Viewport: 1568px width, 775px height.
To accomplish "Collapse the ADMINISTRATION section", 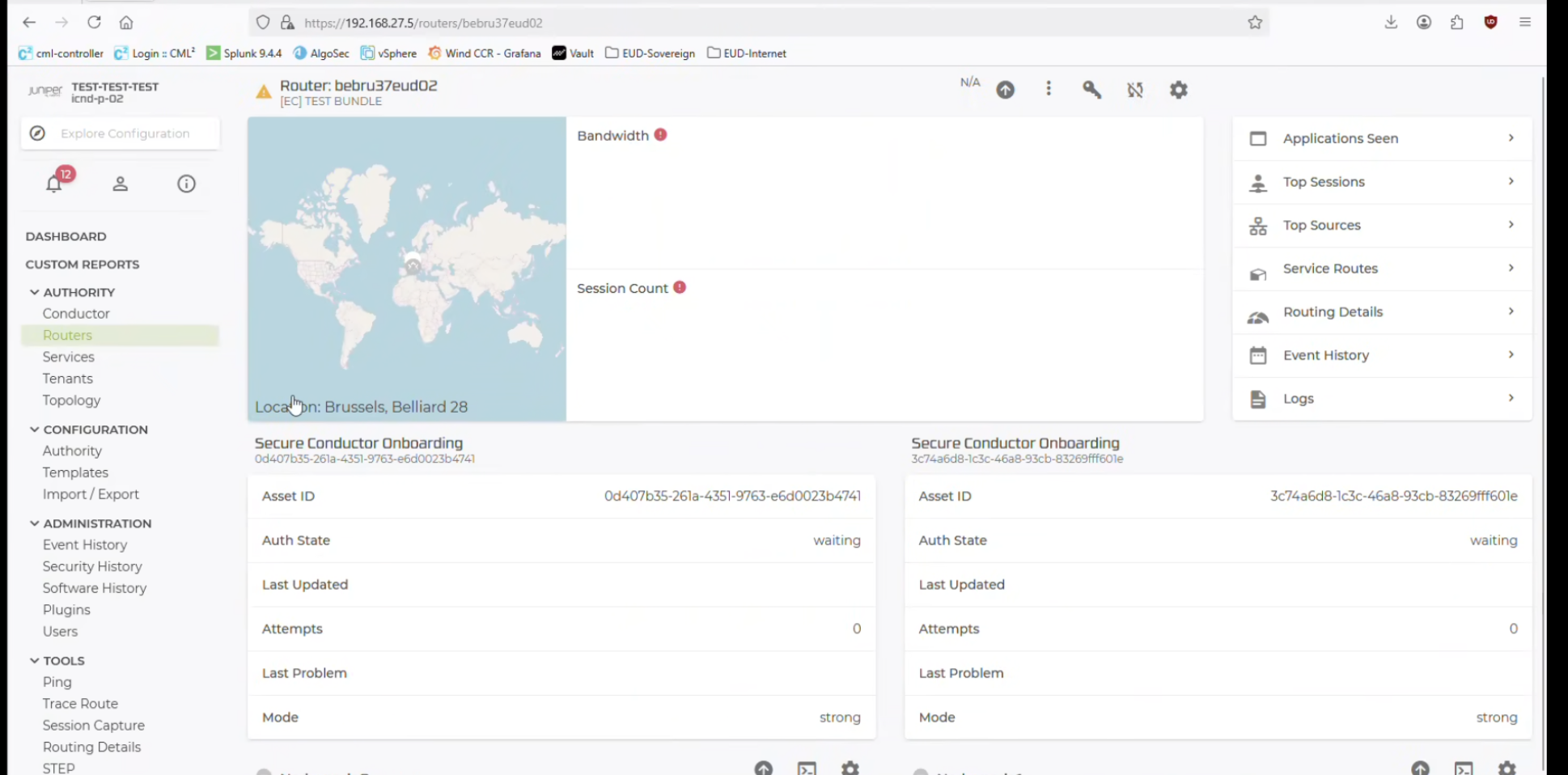I will [x=34, y=523].
